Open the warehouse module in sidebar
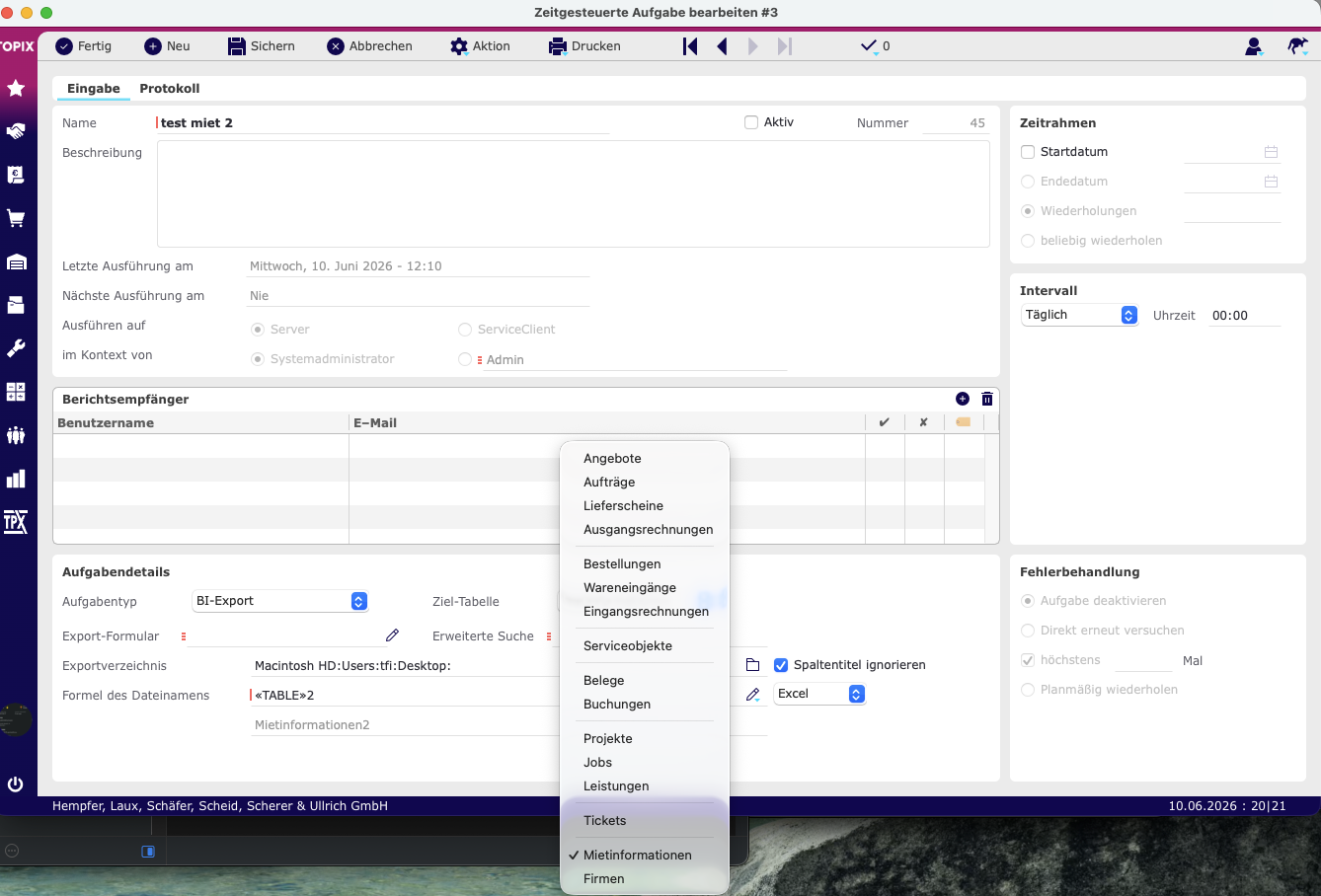This screenshot has width=1321, height=896. [16, 261]
